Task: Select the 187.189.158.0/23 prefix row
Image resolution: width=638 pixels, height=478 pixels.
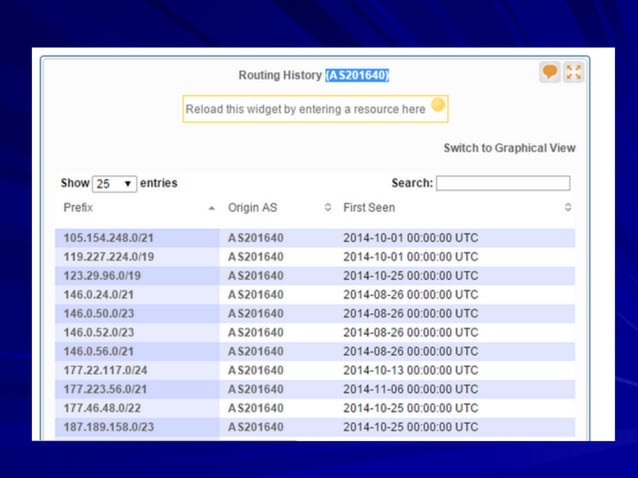Action: coord(109,427)
